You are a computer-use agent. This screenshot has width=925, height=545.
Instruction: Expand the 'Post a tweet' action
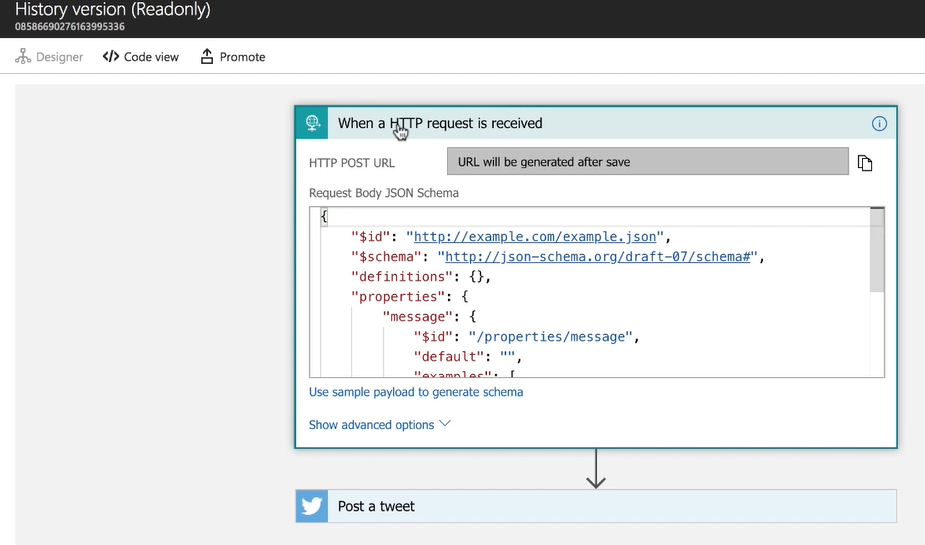tap(600, 506)
